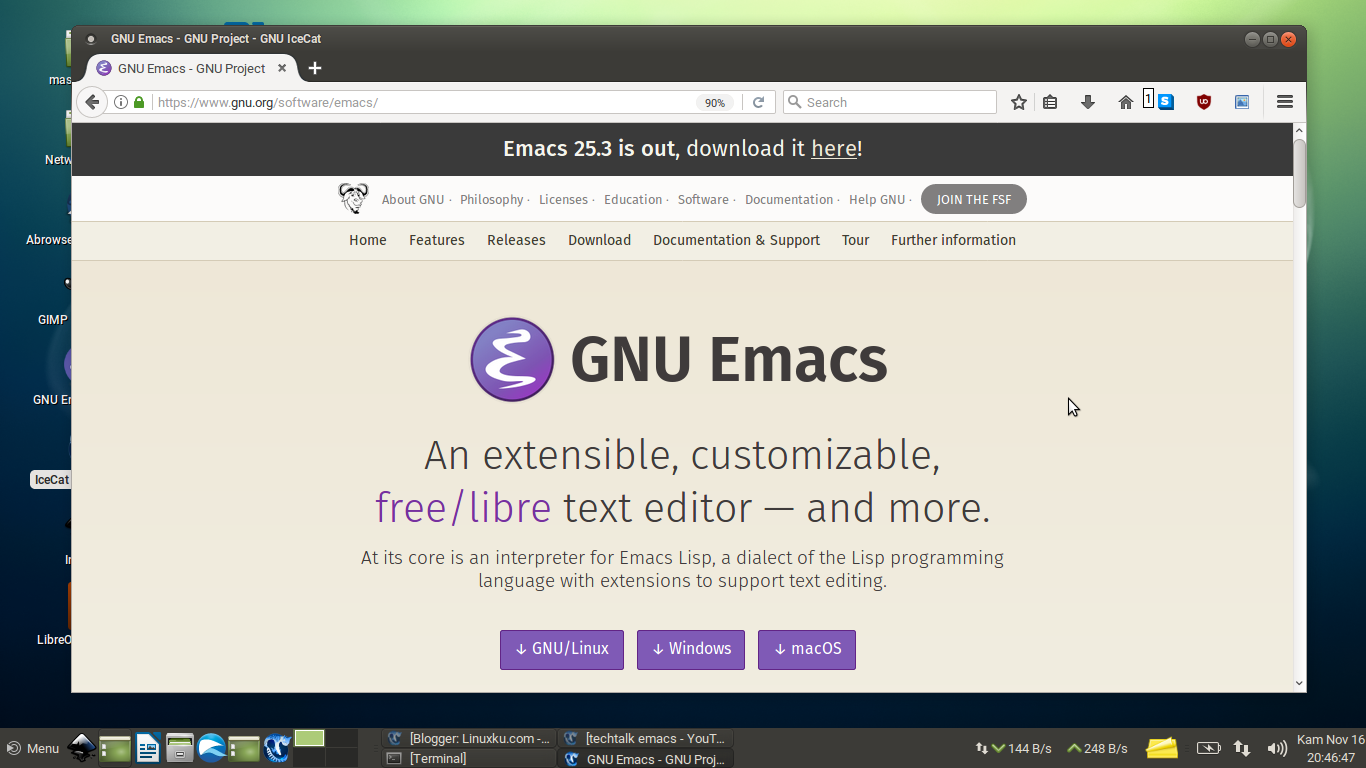Viewport: 1366px width, 768px height.
Task: Click the 'here' download link in banner
Action: coord(834,149)
